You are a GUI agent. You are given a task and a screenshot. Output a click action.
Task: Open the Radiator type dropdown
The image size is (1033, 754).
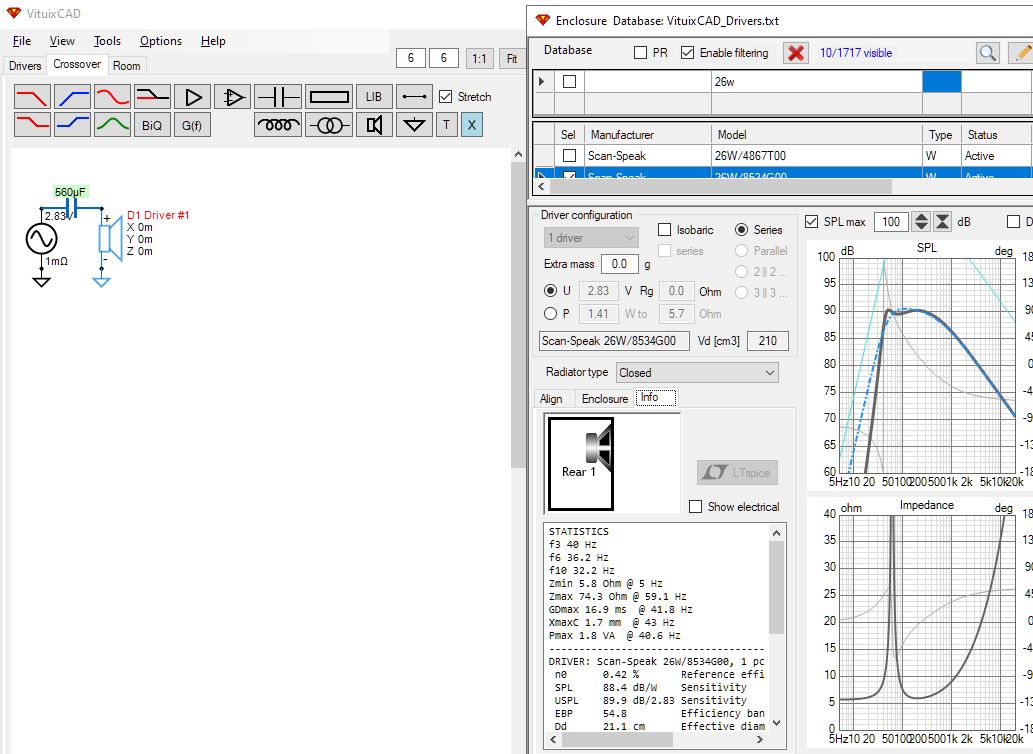pos(697,373)
